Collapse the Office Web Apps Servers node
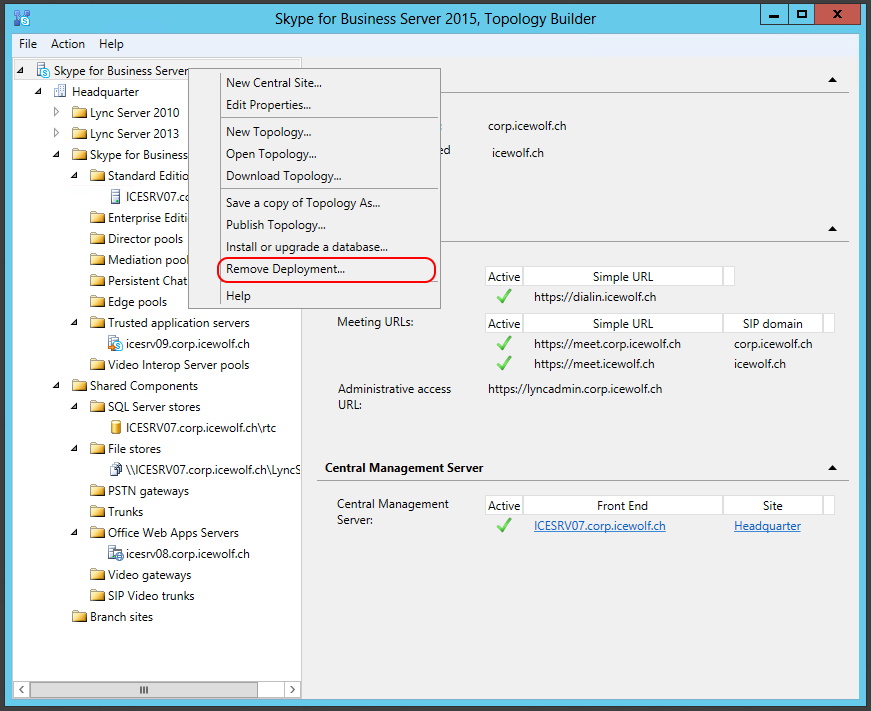The image size is (871, 711). pyautogui.click(x=74, y=533)
